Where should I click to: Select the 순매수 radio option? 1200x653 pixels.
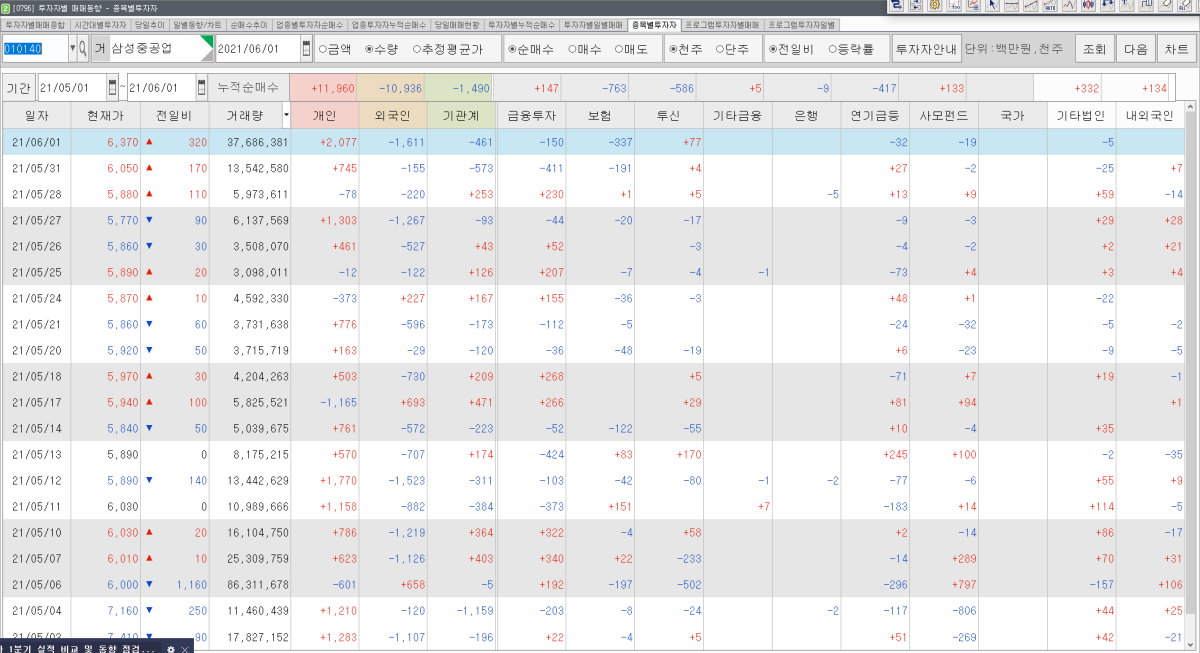click(x=531, y=48)
